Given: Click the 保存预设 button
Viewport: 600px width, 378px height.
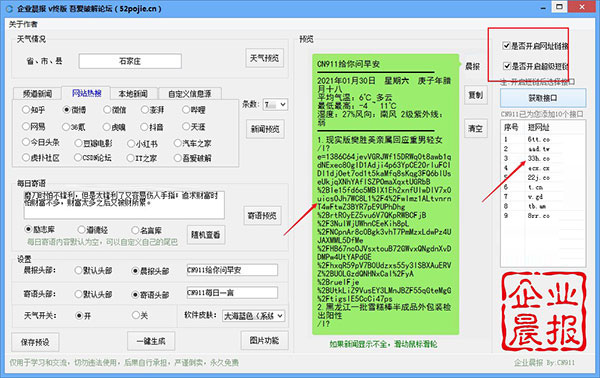Looking at the screenshot, I should tap(35, 342).
